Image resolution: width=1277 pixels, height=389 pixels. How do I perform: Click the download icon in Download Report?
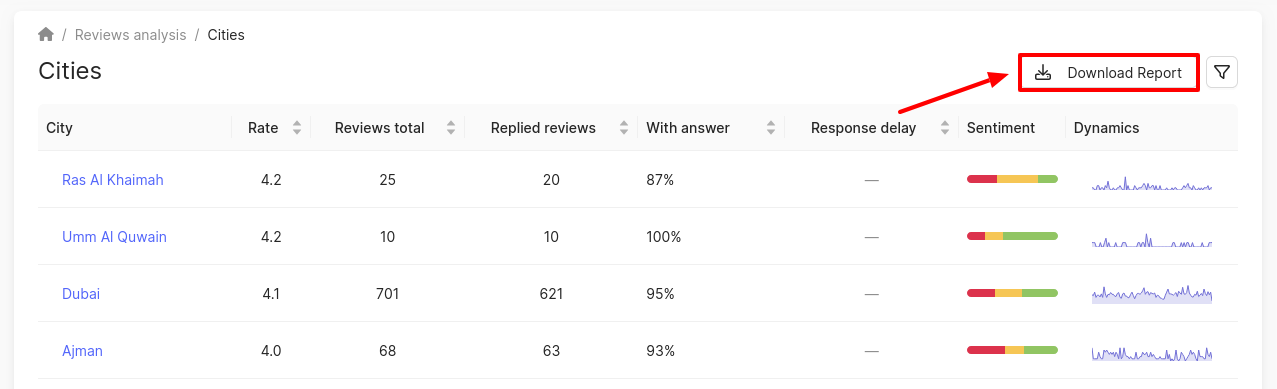pyautogui.click(x=1043, y=73)
